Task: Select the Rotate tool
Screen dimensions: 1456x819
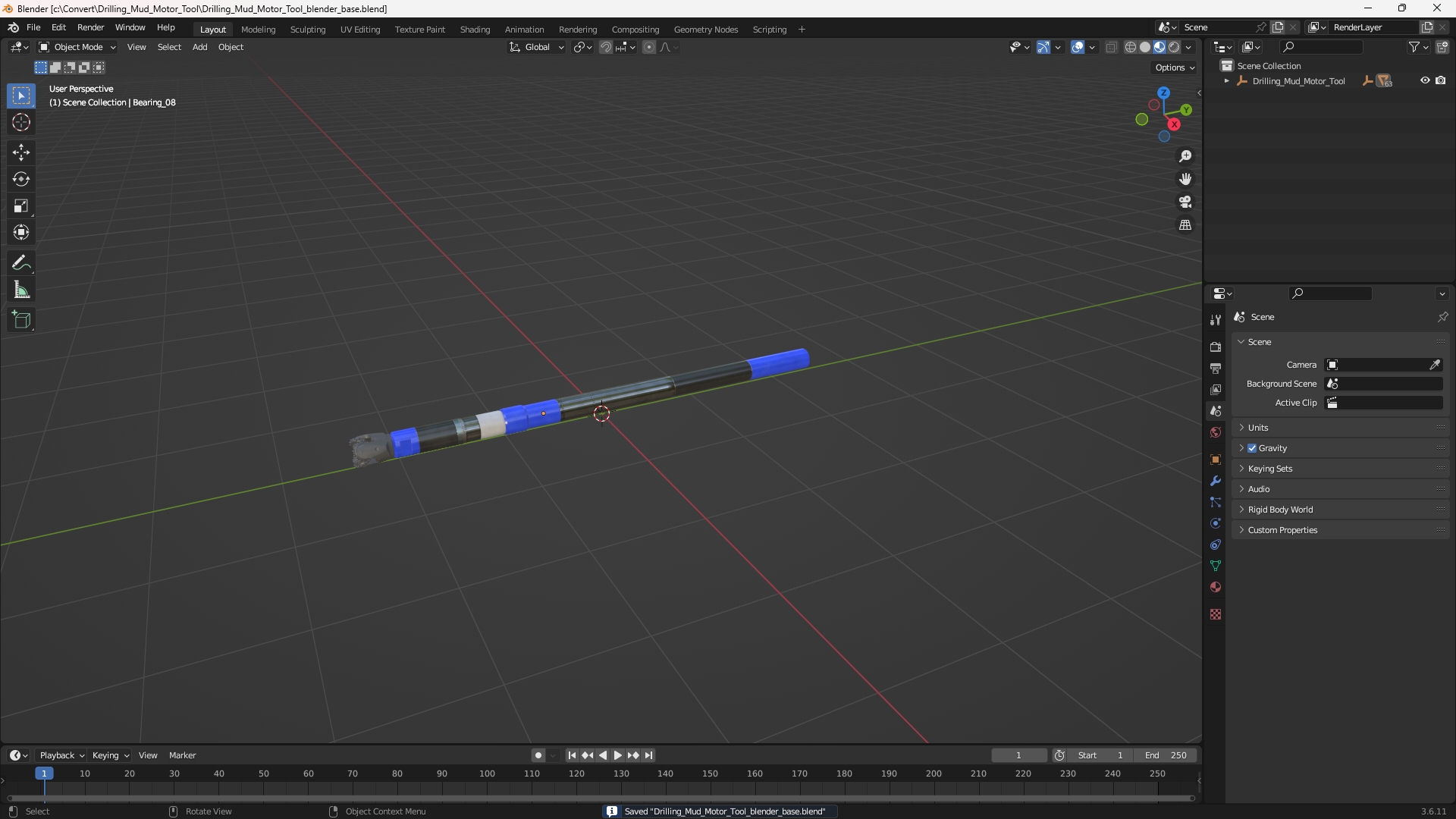Action: click(x=21, y=180)
